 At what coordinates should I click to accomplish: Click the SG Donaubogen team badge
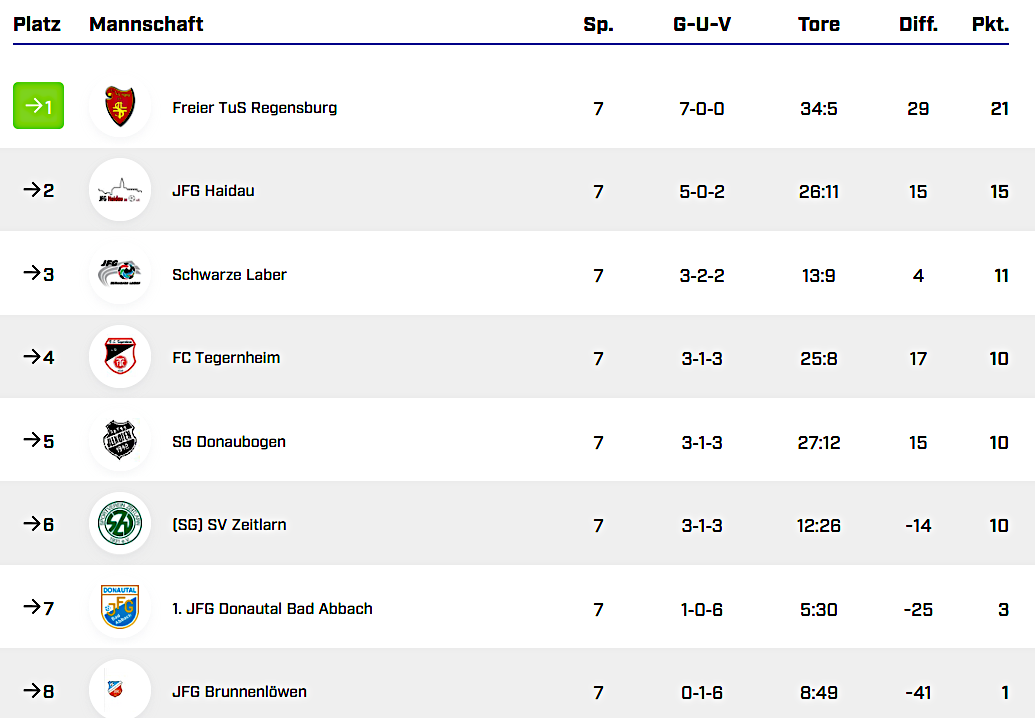(x=120, y=441)
